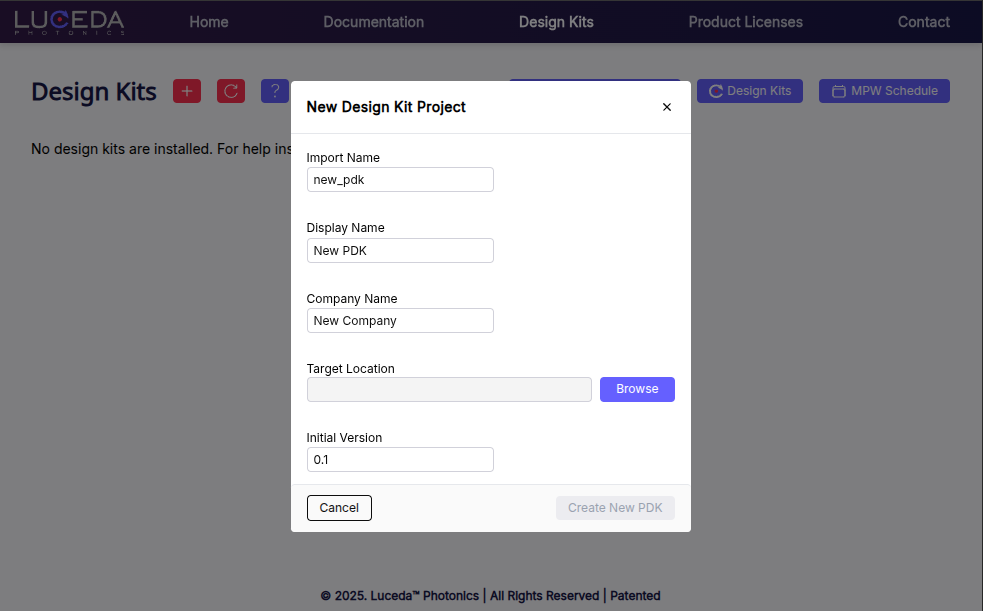983x611 pixels.
Task: Click the disabled Create New PDK button
Action: (x=615, y=507)
